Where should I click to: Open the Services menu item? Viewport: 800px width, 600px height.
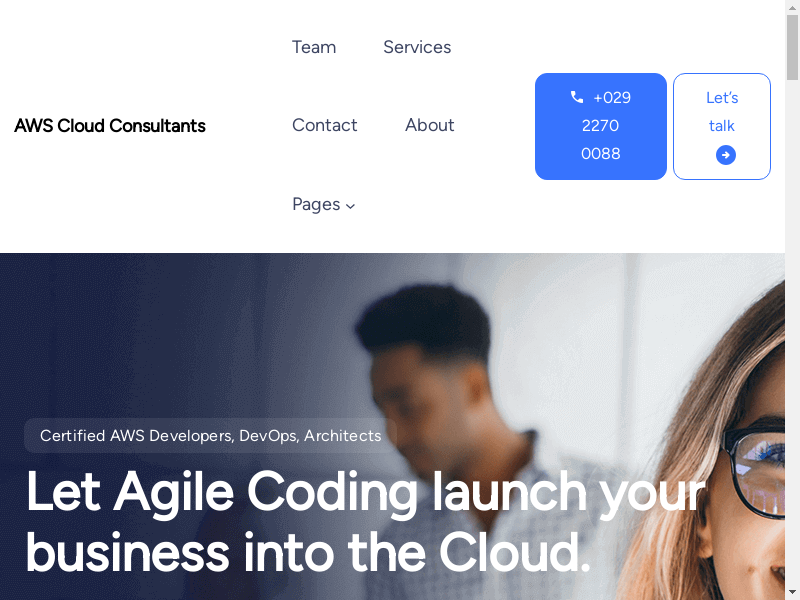(417, 47)
